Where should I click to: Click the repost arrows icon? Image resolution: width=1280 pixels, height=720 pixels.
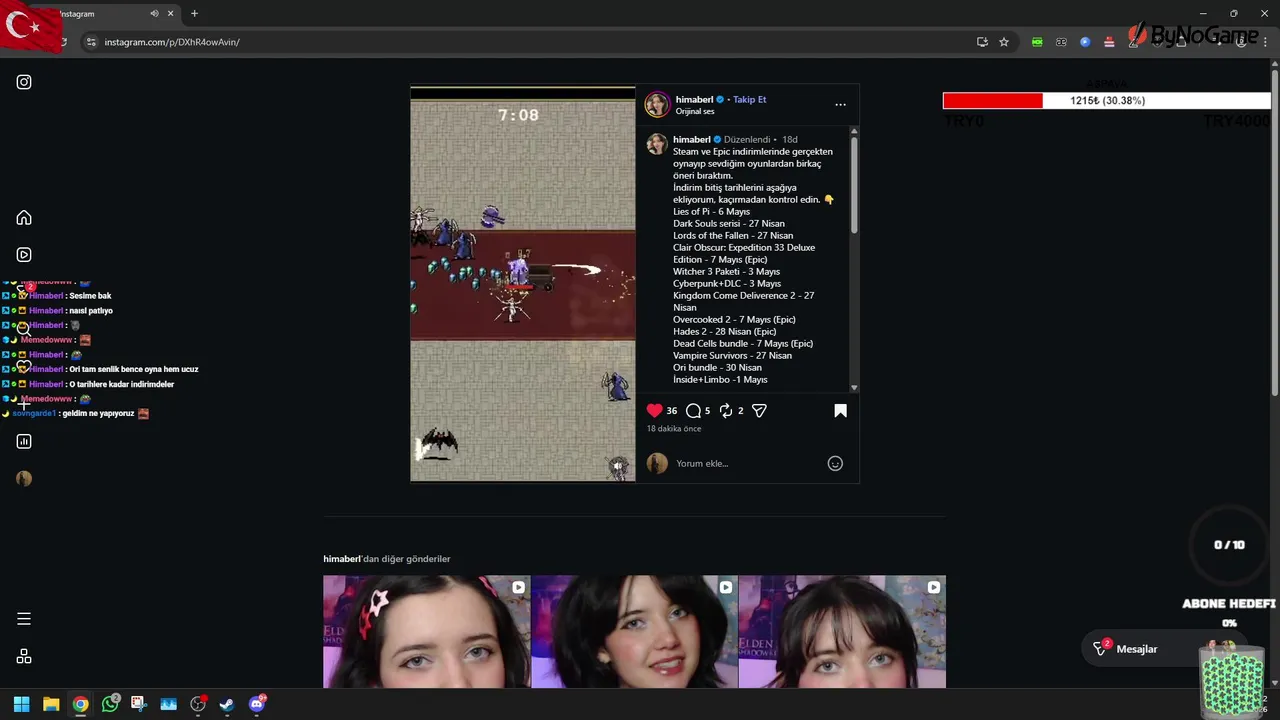tap(726, 410)
